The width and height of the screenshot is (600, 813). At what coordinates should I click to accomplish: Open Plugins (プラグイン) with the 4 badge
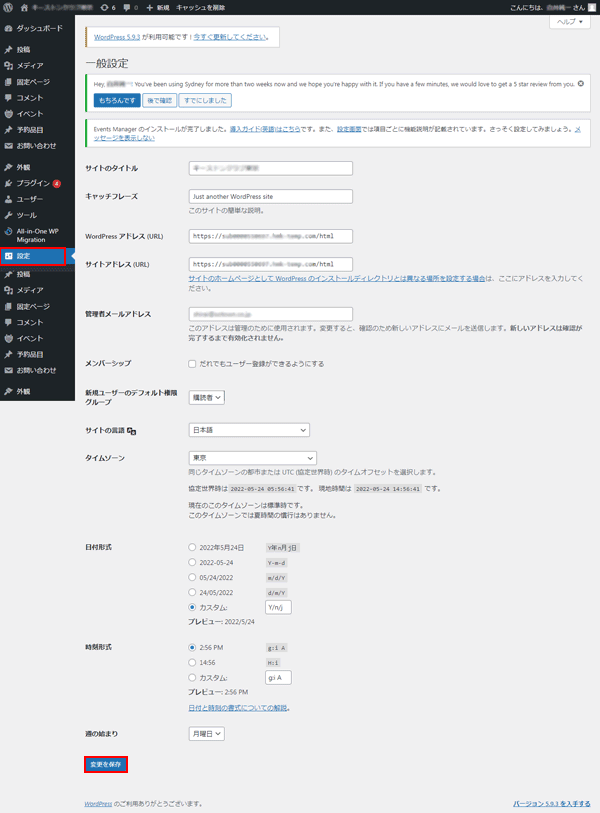tap(34, 183)
